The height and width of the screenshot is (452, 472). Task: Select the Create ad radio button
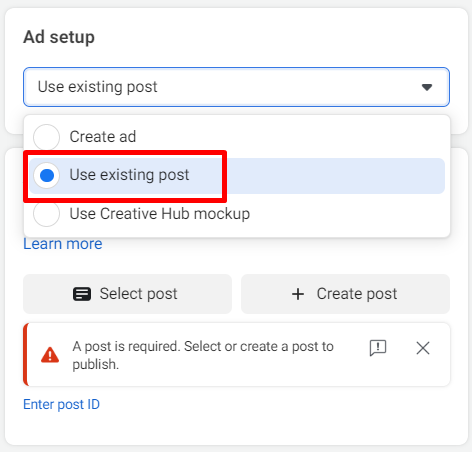[x=47, y=137]
